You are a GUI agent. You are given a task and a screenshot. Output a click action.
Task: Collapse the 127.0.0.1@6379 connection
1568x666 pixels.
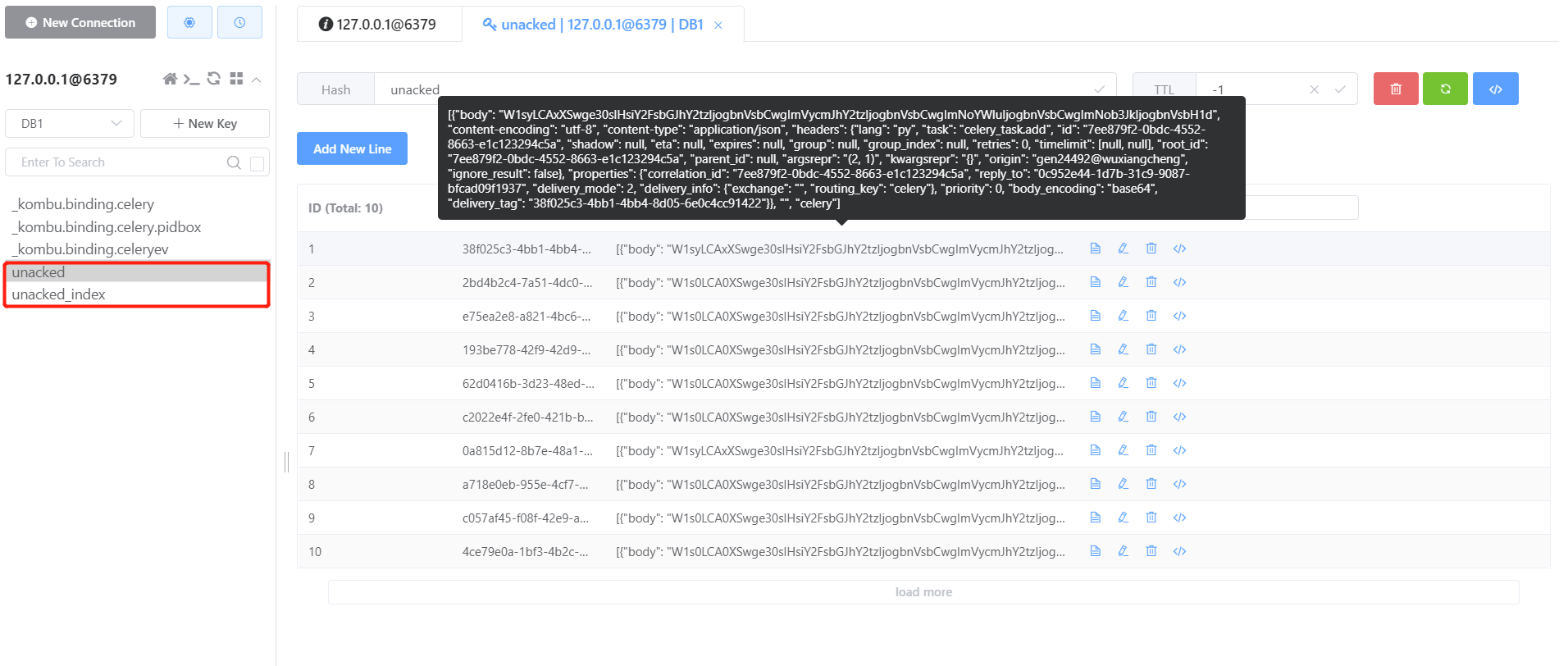coord(256,80)
